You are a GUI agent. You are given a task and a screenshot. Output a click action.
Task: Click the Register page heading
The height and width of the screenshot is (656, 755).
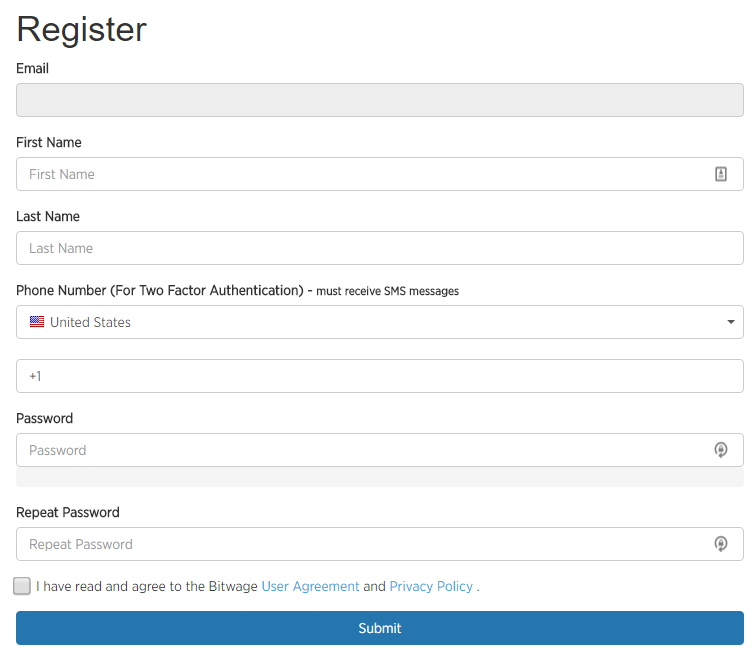tap(81, 30)
